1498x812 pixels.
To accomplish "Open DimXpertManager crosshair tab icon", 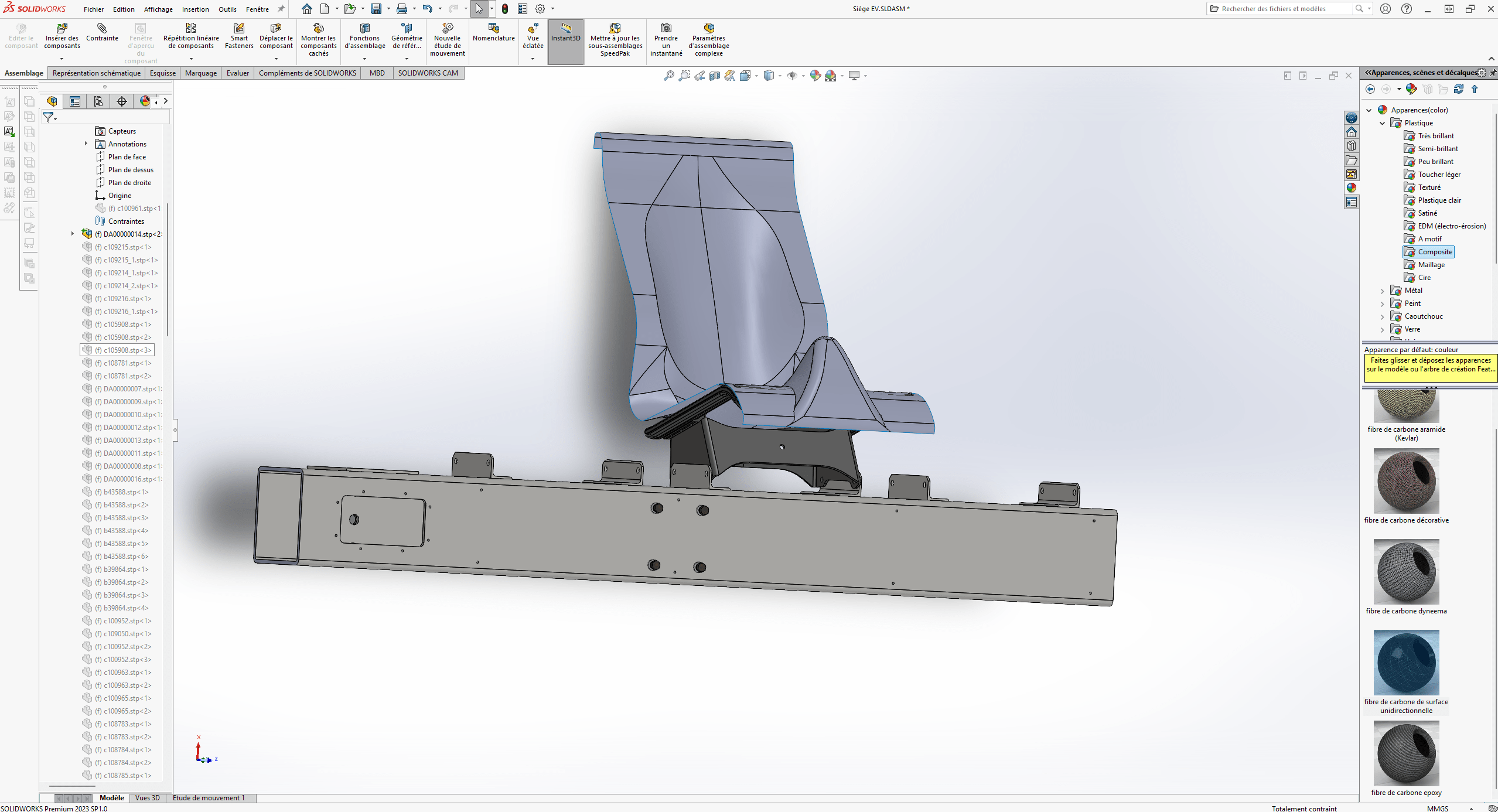I will tap(122, 101).
